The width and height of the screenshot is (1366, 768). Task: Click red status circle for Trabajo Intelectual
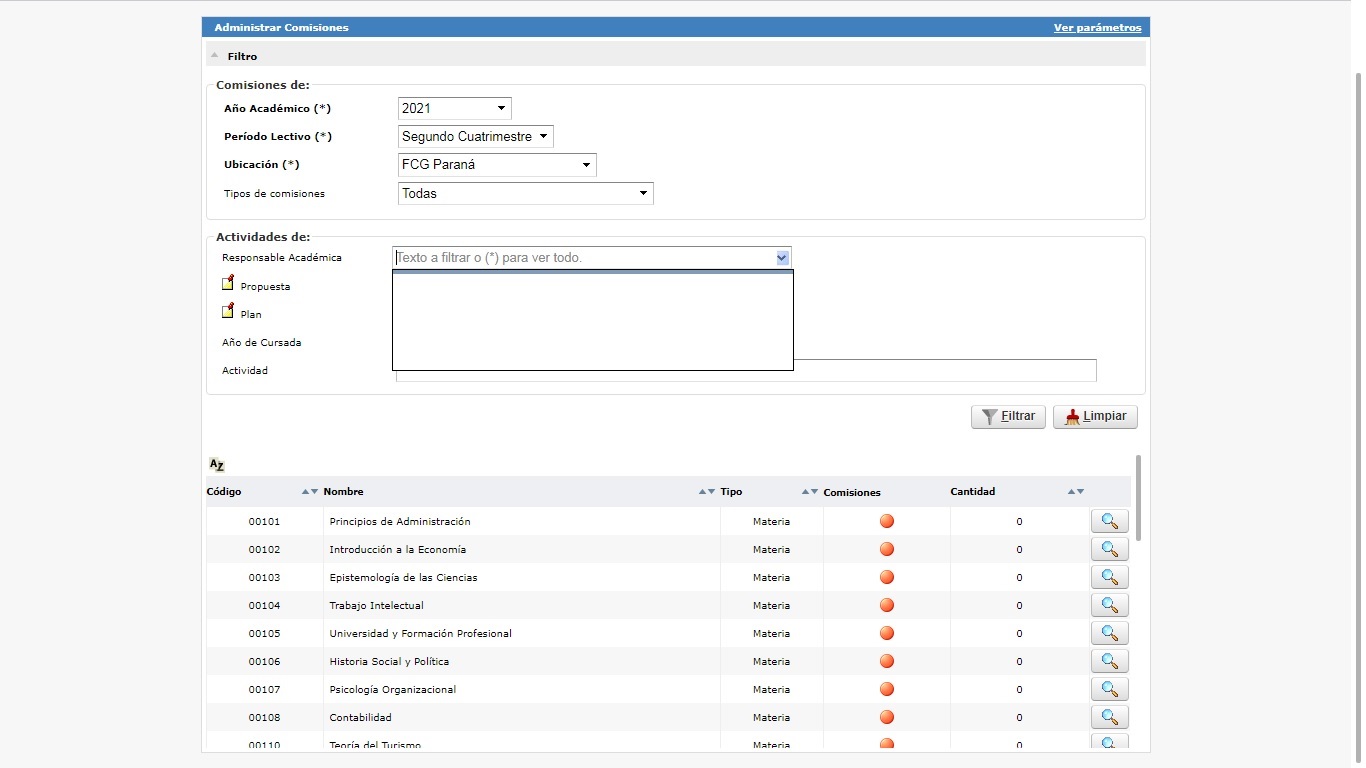pyautogui.click(x=886, y=605)
